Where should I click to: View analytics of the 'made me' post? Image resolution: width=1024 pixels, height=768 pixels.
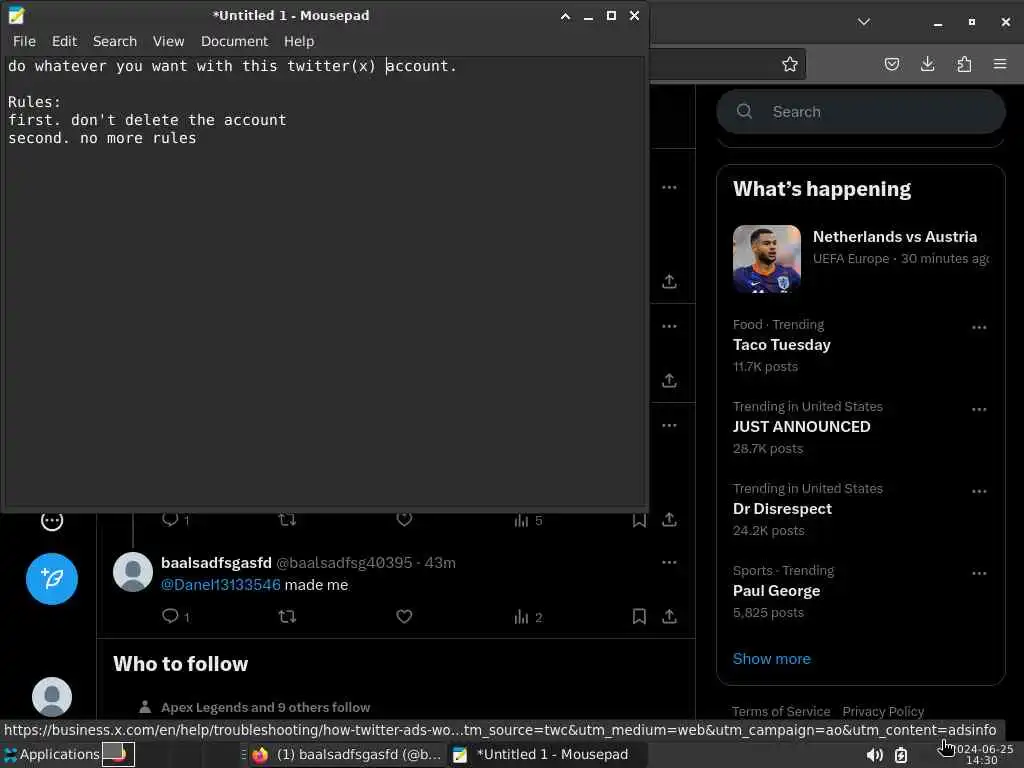pyautogui.click(x=528, y=617)
